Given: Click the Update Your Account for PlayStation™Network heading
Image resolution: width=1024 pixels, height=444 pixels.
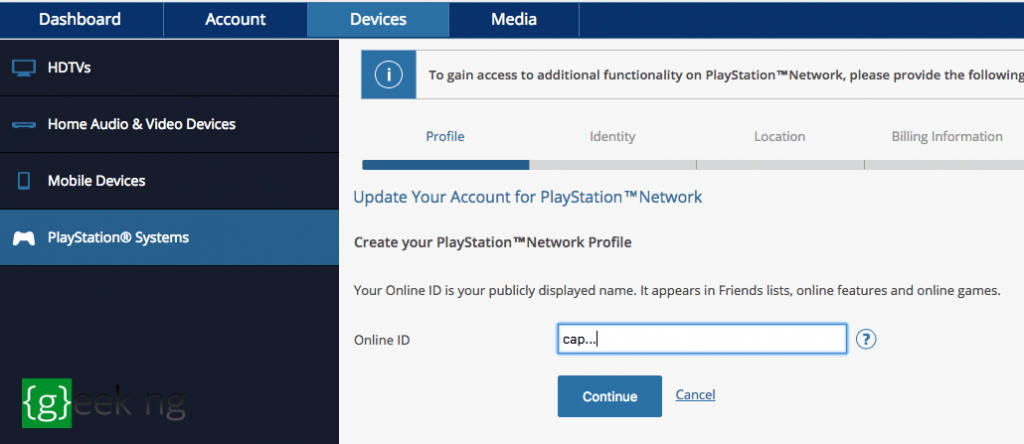Looking at the screenshot, I should (x=528, y=197).
